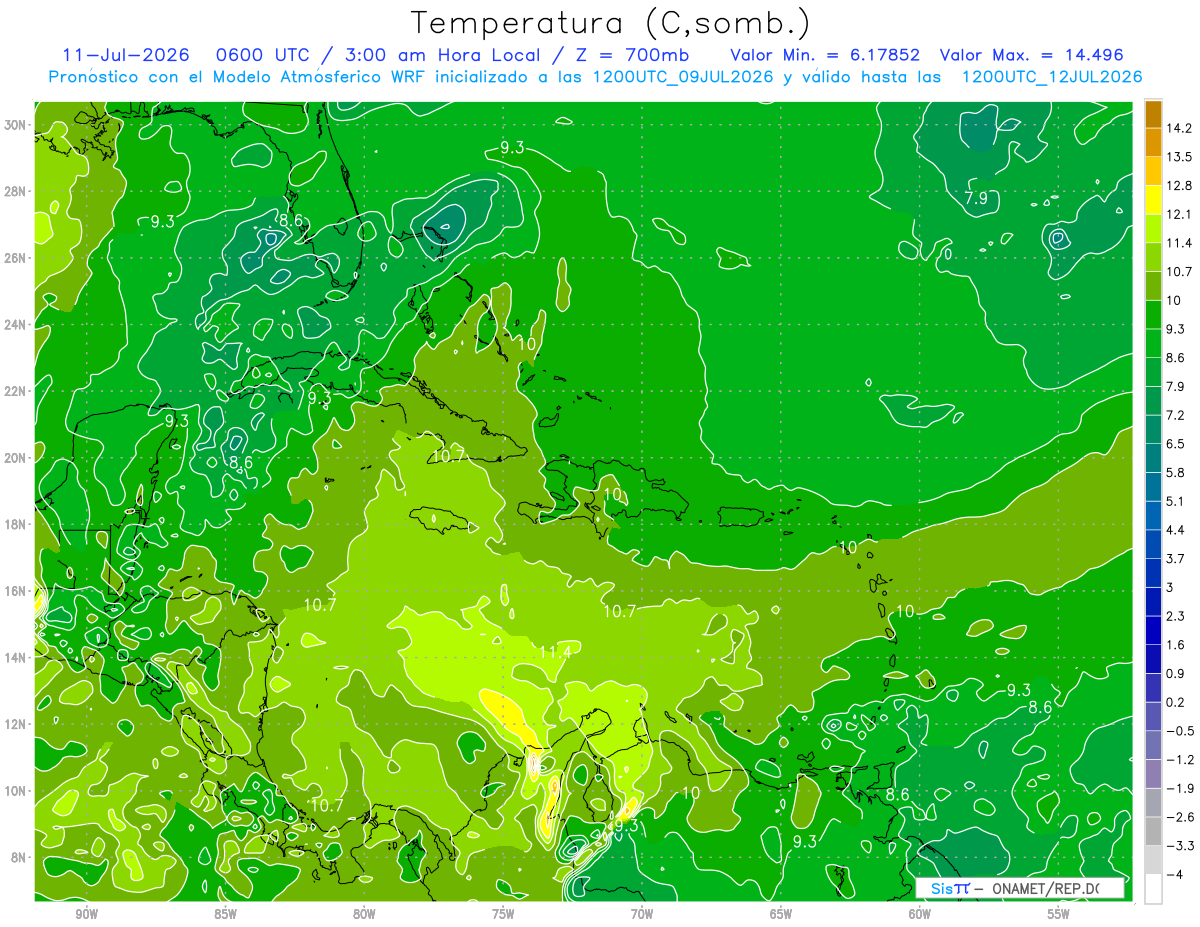
Task: Select the '1200UTC_09JUL2026' initialization text
Action: (683, 77)
